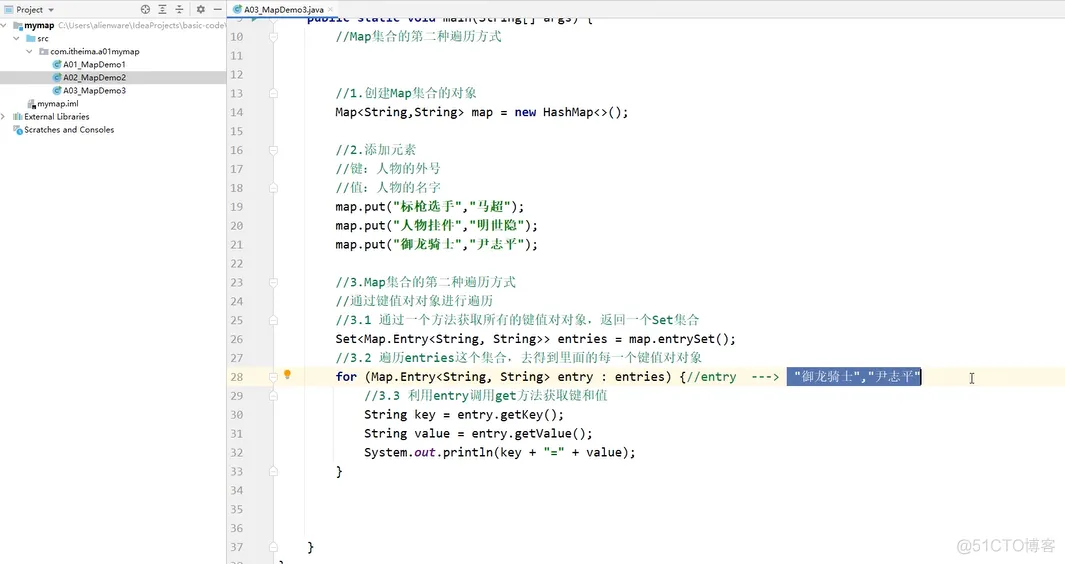Select A01_MapDemo1 class in project tree
This screenshot has width=1065, height=564.
point(89,65)
